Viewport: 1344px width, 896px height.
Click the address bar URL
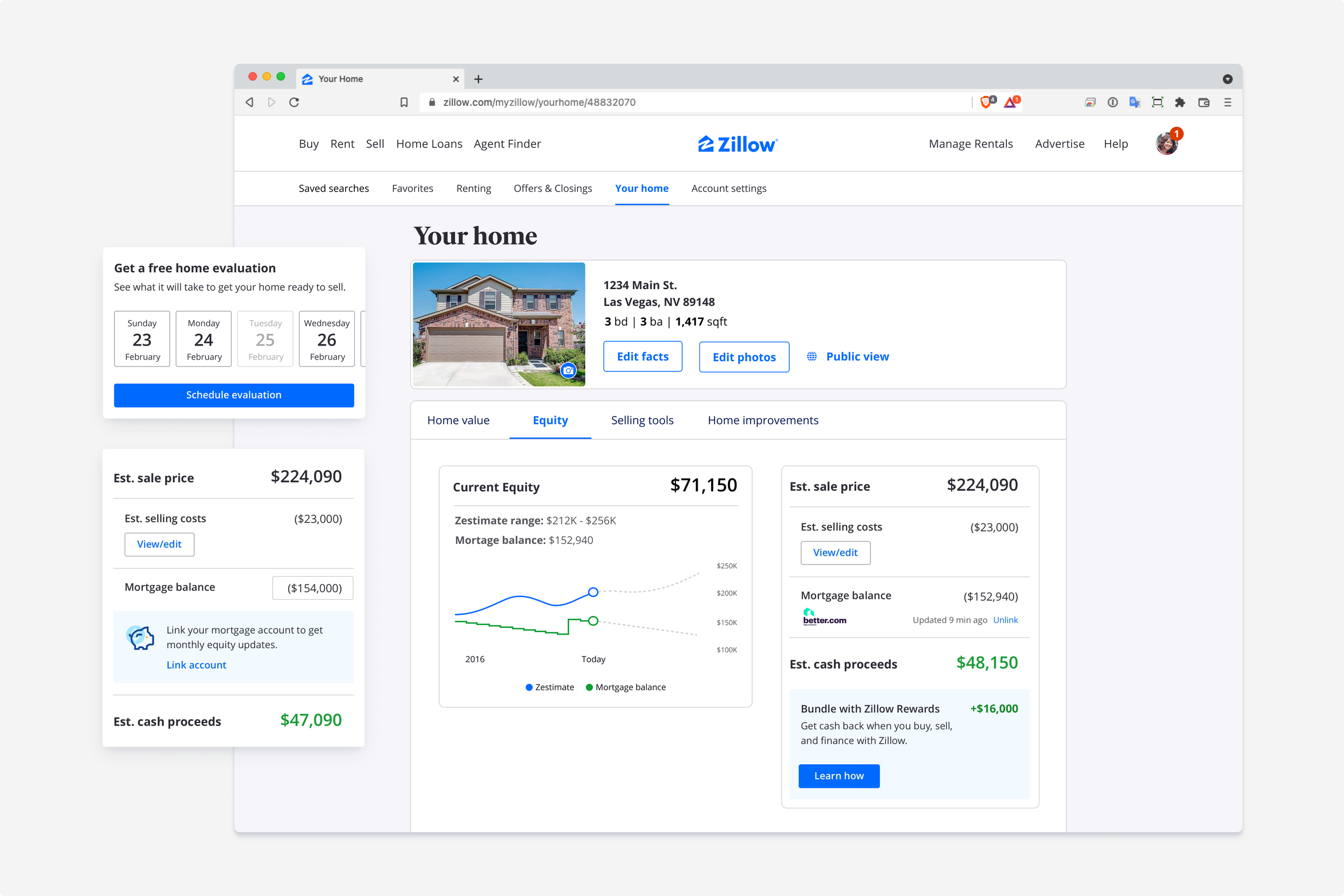point(539,102)
